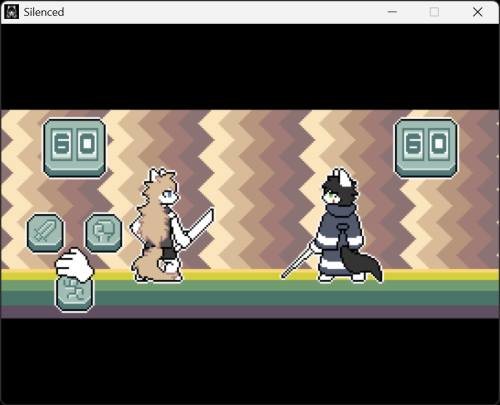The image size is (500, 405).
Task: Tap the right 60 health counter
Action: (x=426, y=148)
